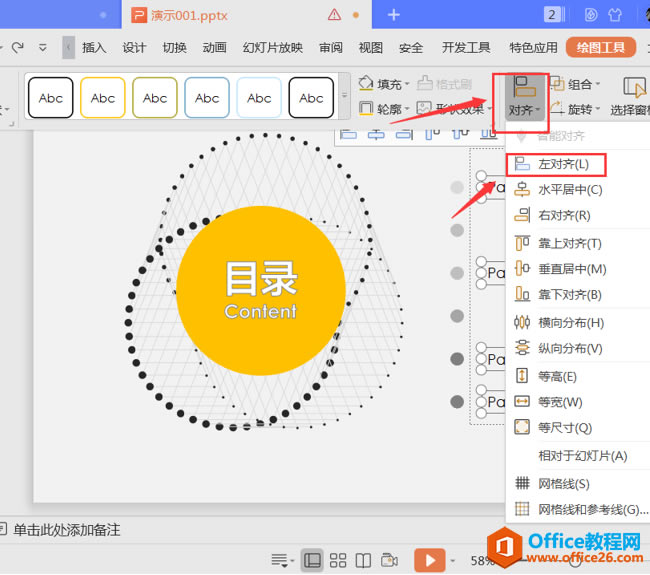Viewport: 650px width, 575px height.
Task: Open the 选择窗格 selection pane
Action: (630, 97)
